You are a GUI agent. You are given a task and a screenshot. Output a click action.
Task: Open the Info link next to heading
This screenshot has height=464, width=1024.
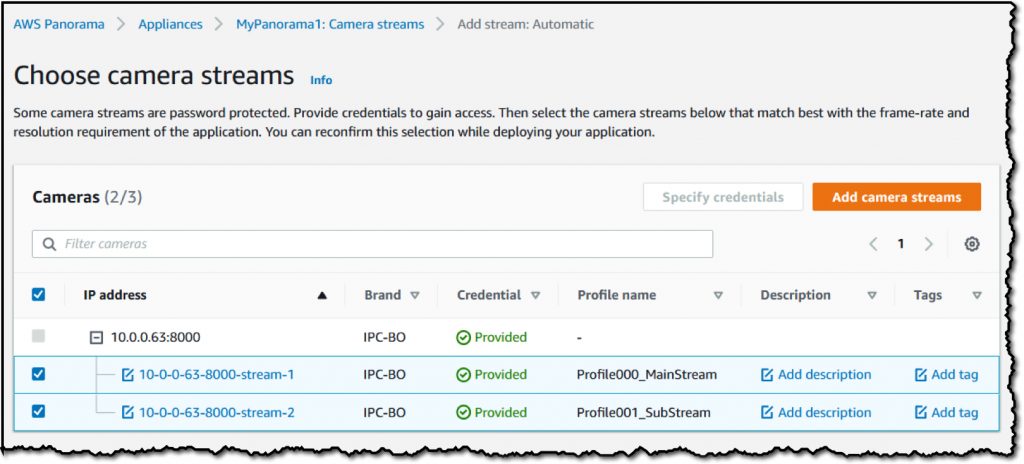(x=321, y=80)
